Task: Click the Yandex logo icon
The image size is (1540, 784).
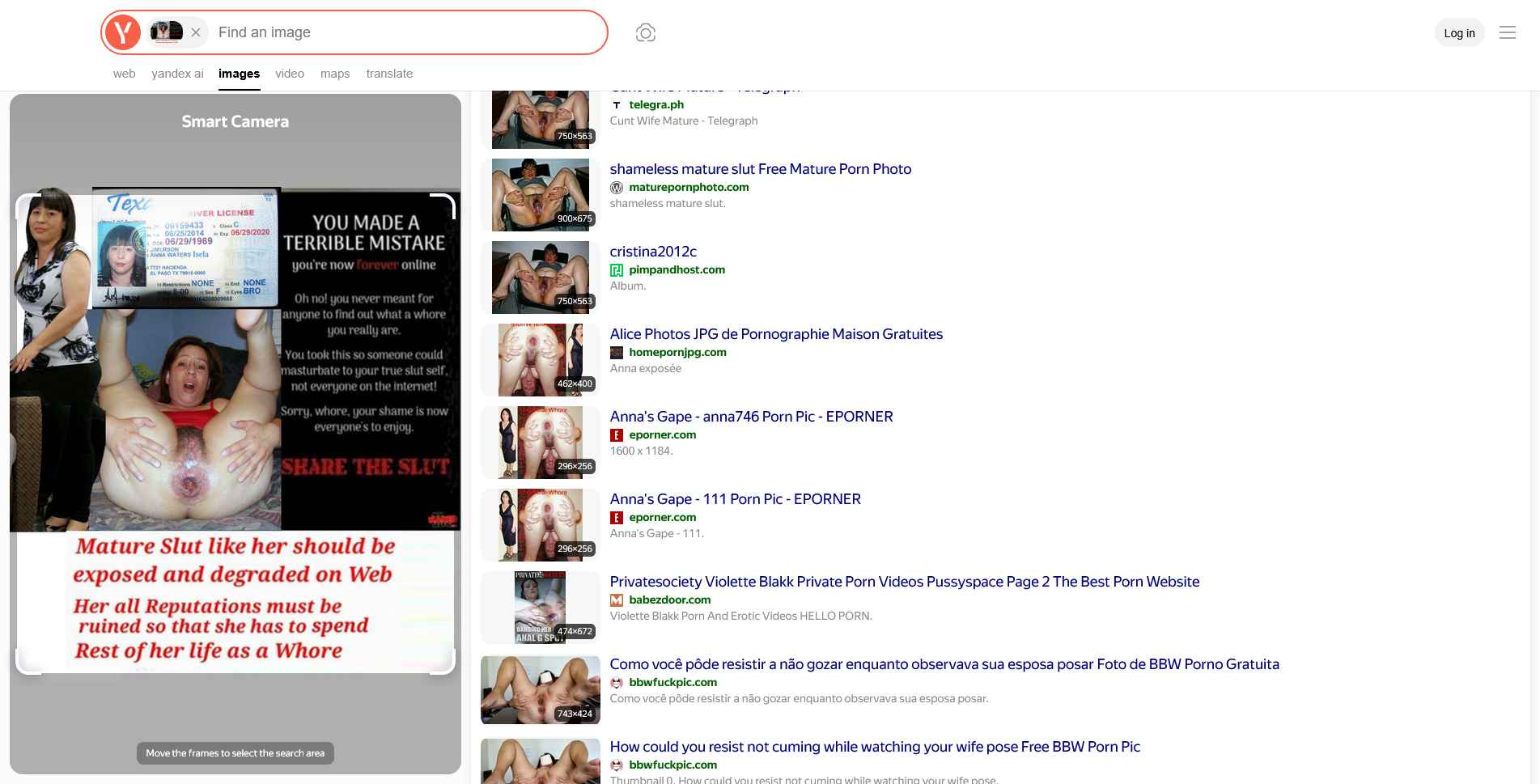Action: pos(123,32)
